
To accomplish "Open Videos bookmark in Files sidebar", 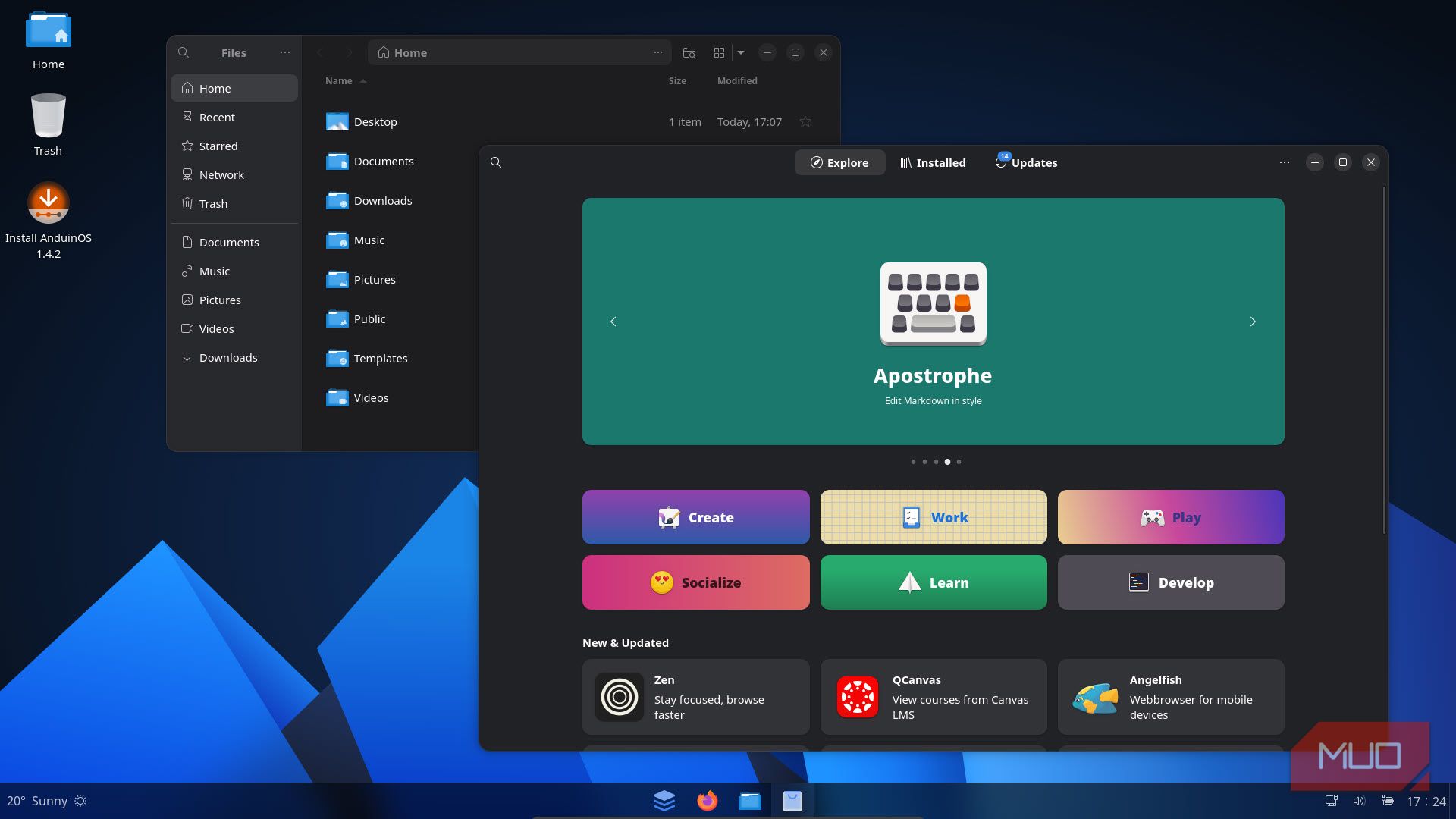I will coord(234,328).
